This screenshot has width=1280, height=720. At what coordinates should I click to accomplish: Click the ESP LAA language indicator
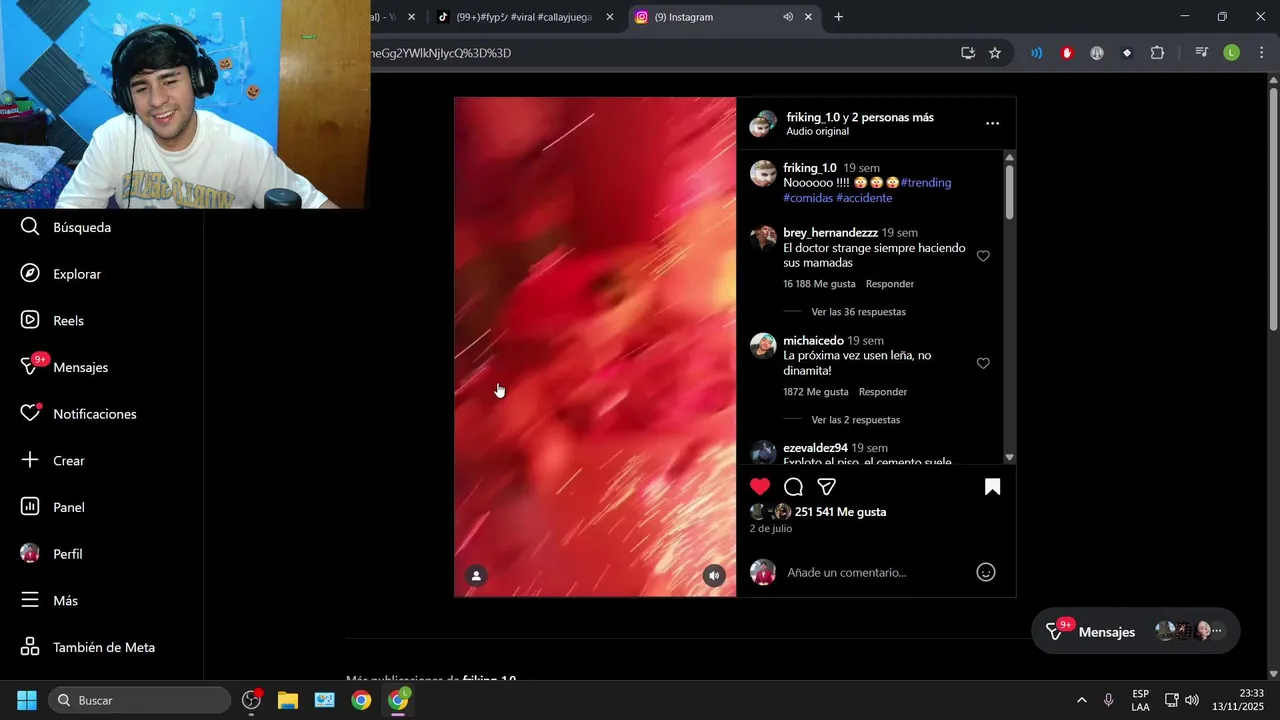(1140, 700)
